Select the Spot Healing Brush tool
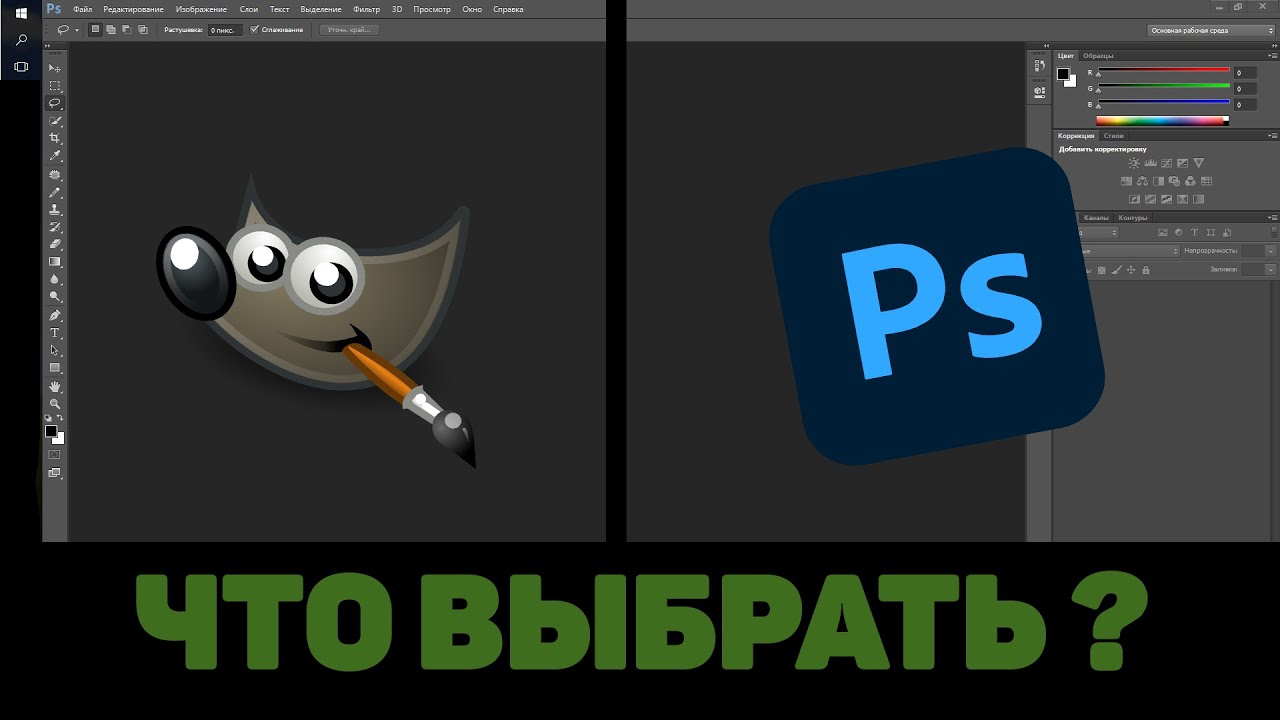Viewport: 1280px width, 720px height. pos(55,175)
